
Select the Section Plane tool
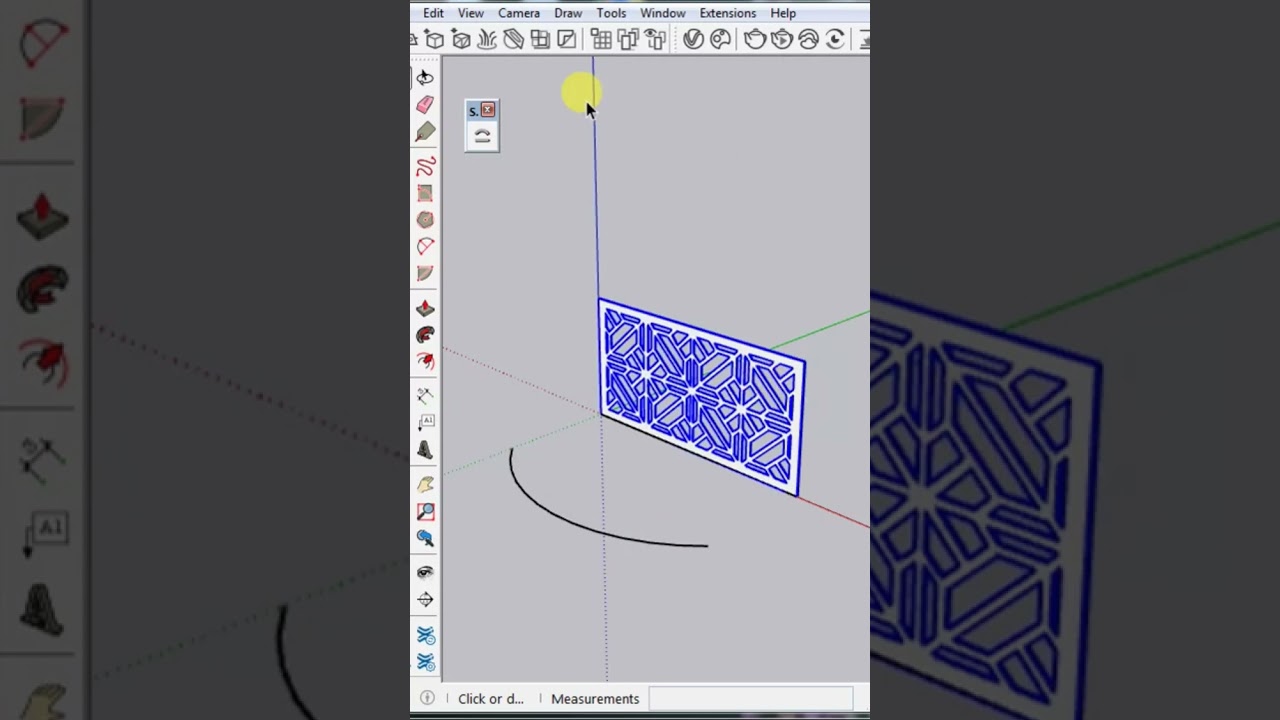425,600
